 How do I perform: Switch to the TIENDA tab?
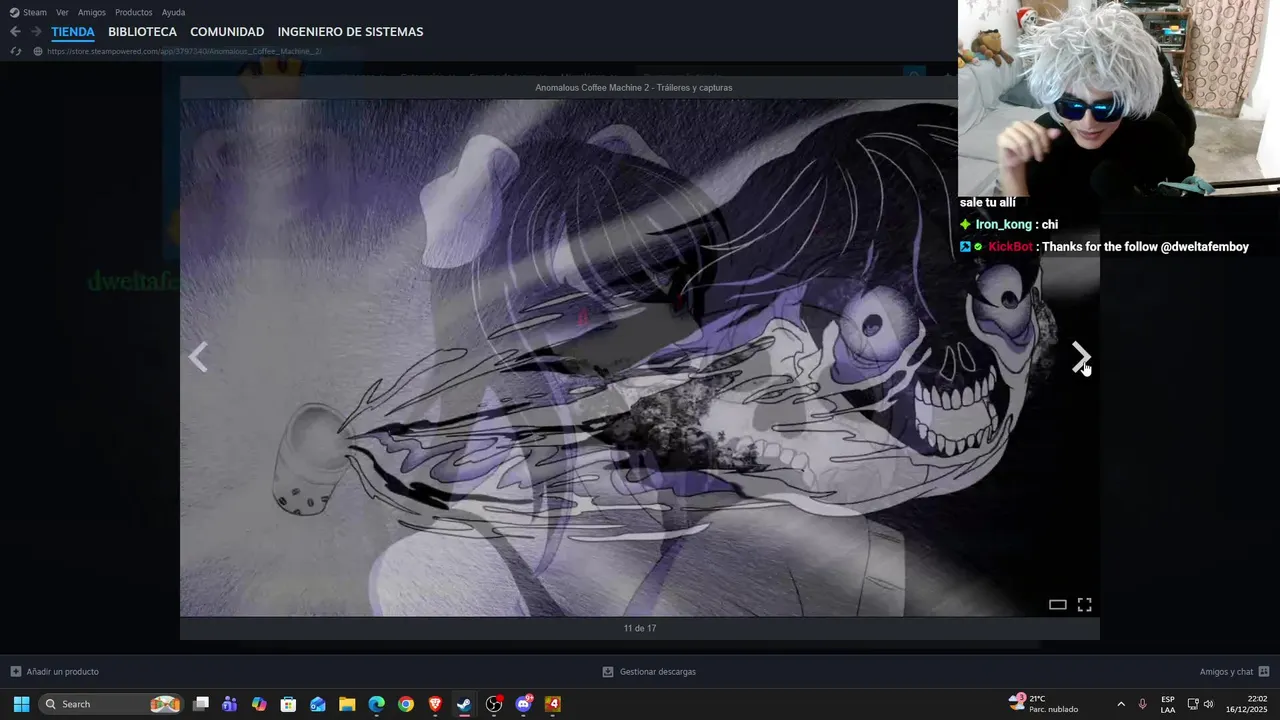(73, 32)
